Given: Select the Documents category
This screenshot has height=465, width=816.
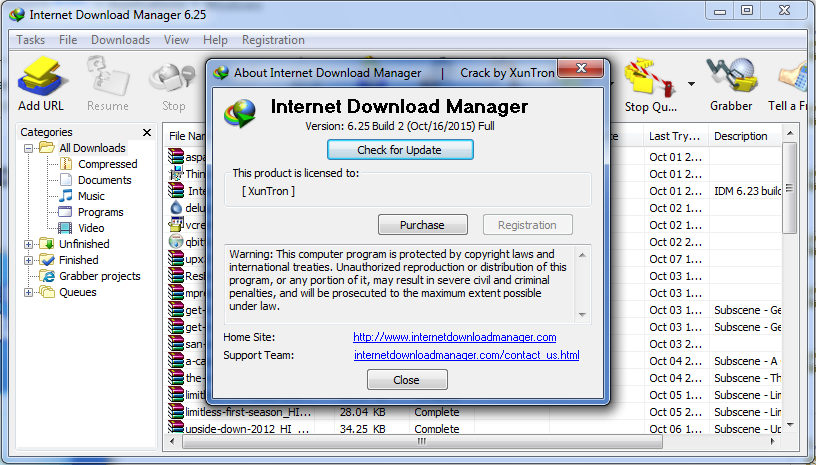Looking at the screenshot, I should [x=104, y=180].
